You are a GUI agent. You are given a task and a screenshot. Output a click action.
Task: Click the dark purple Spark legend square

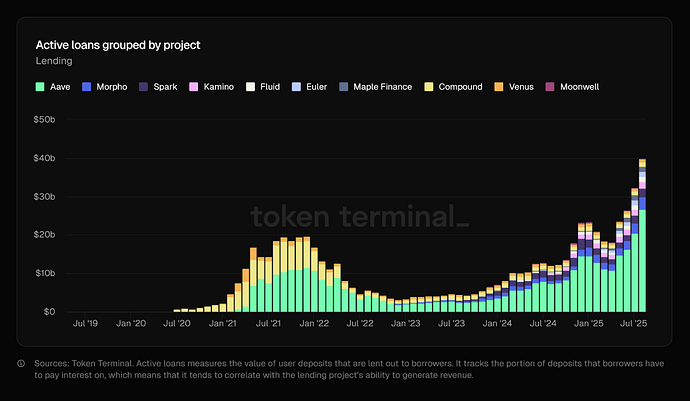click(x=145, y=87)
